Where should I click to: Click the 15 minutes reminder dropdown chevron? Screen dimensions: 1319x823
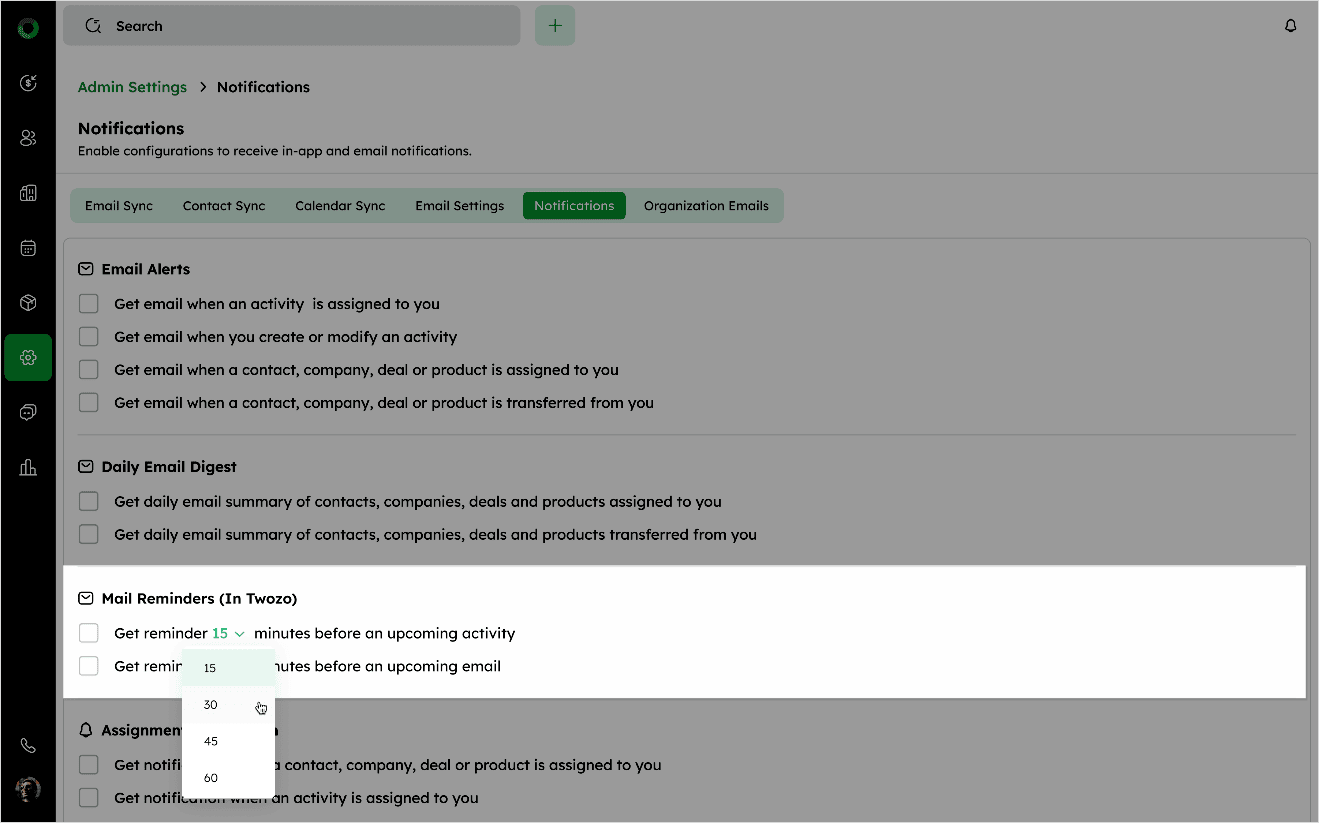click(x=240, y=634)
